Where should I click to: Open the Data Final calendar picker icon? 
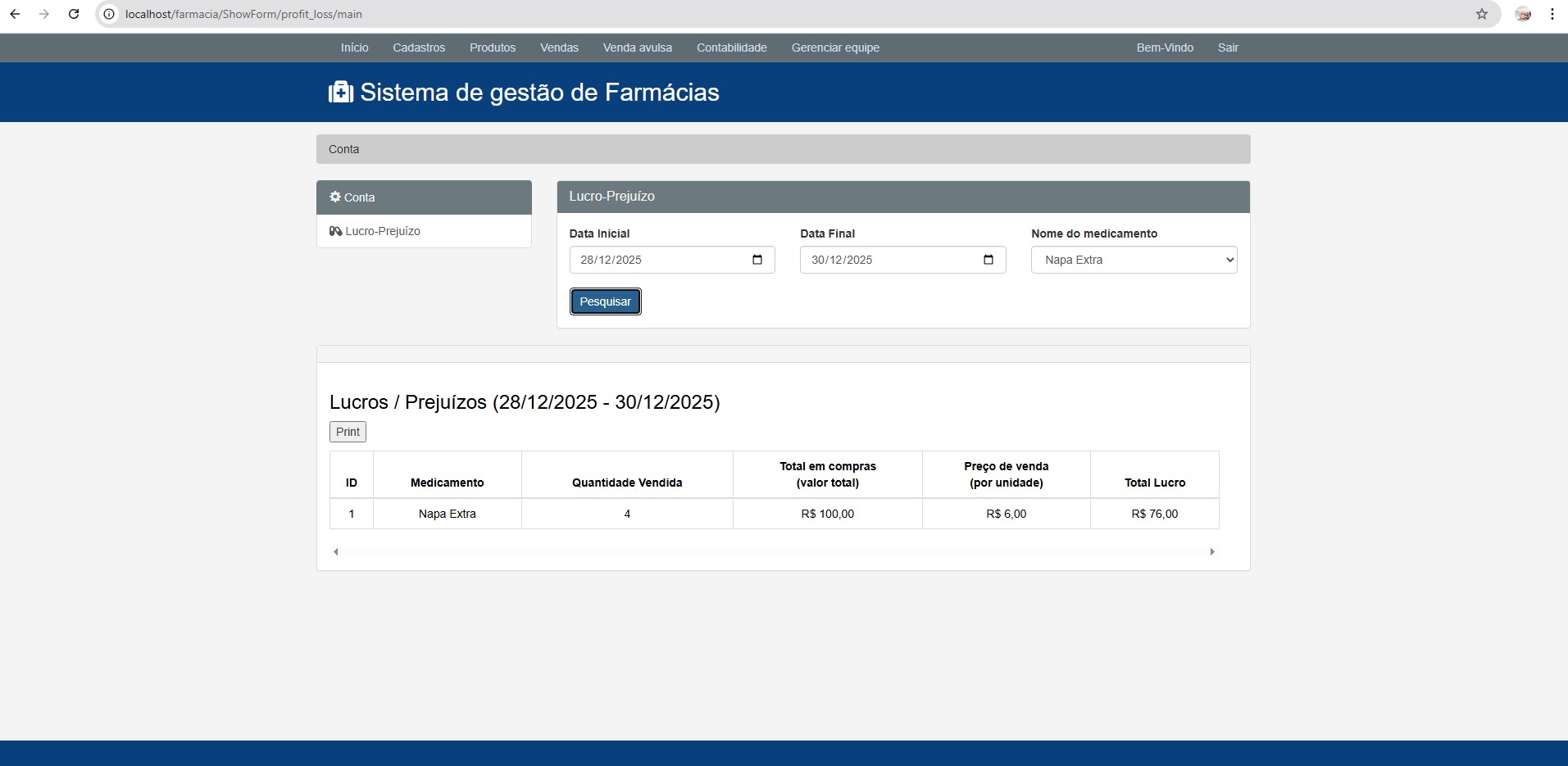(x=987, y=260)
